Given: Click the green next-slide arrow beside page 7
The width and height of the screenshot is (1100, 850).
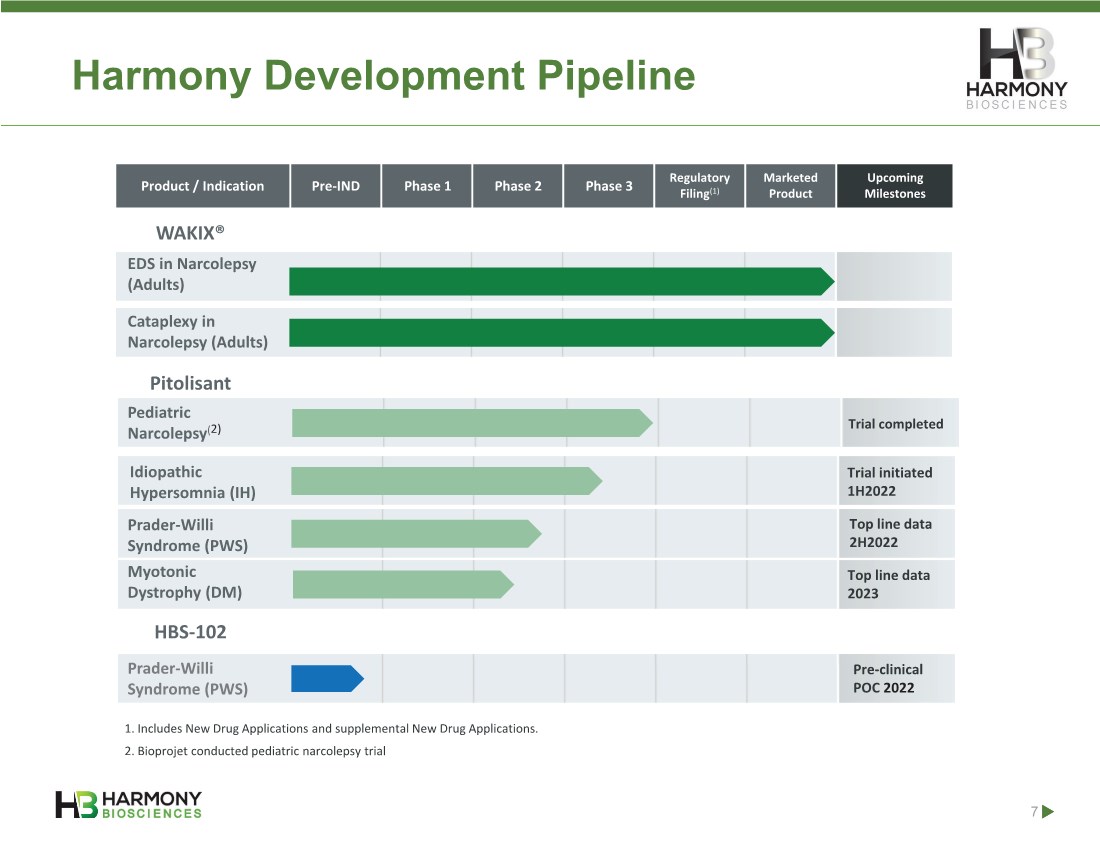Looking at the screenshot, I should click(x=1048, y=811).
